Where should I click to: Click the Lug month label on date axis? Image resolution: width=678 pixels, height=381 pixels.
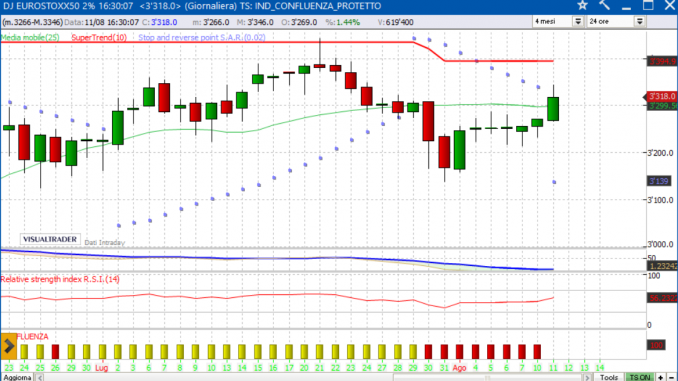102,368
